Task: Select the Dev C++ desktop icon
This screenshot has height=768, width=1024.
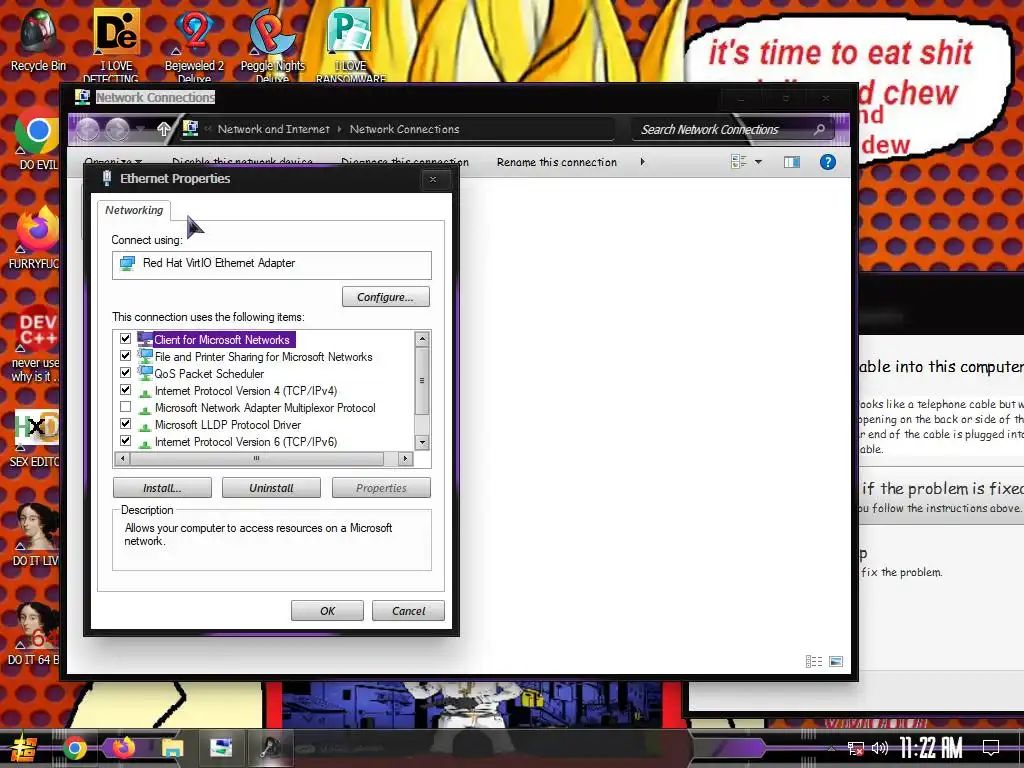Action: (36, 343)
